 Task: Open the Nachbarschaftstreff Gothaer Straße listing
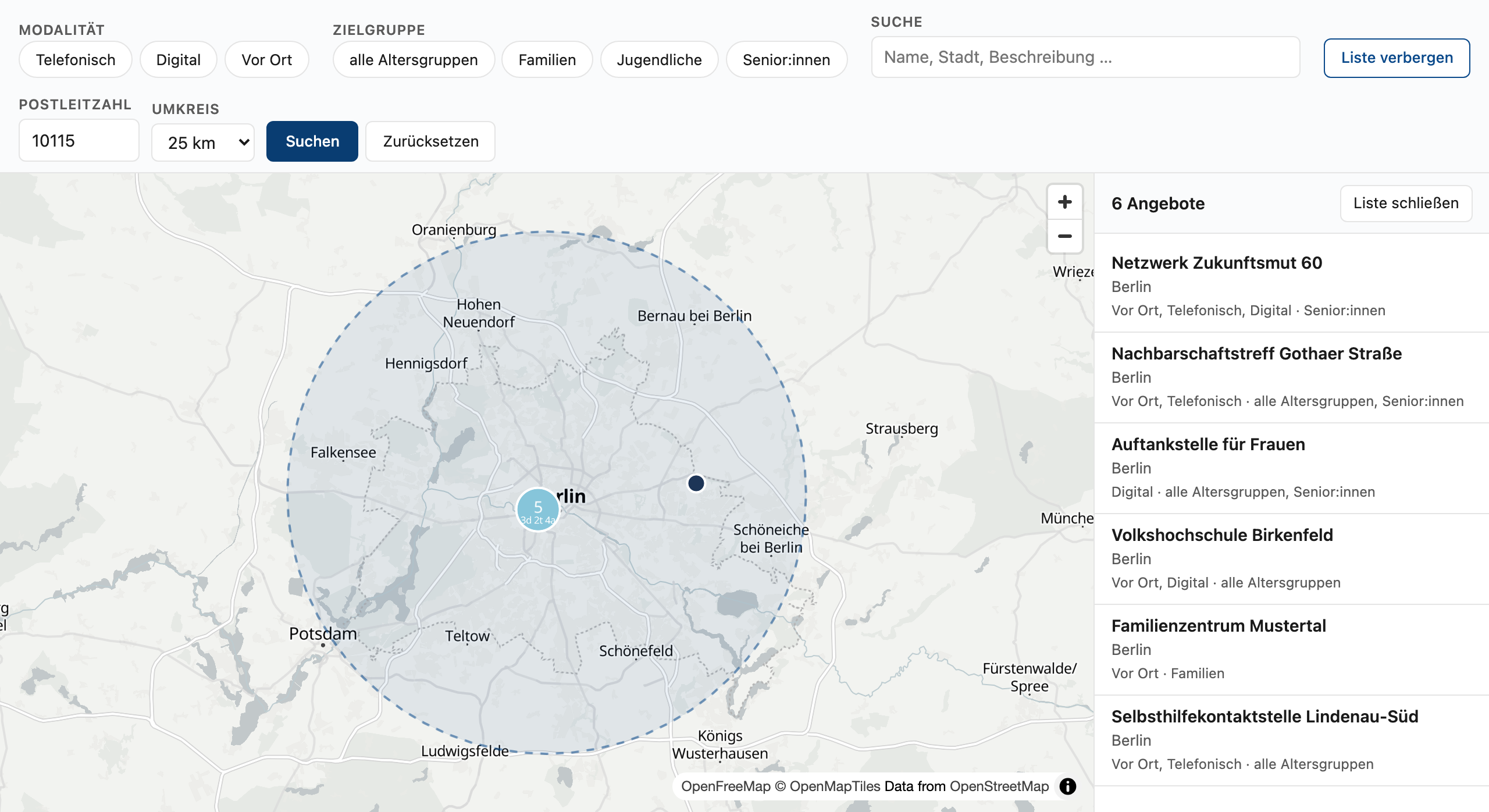tap(1291, 377)
